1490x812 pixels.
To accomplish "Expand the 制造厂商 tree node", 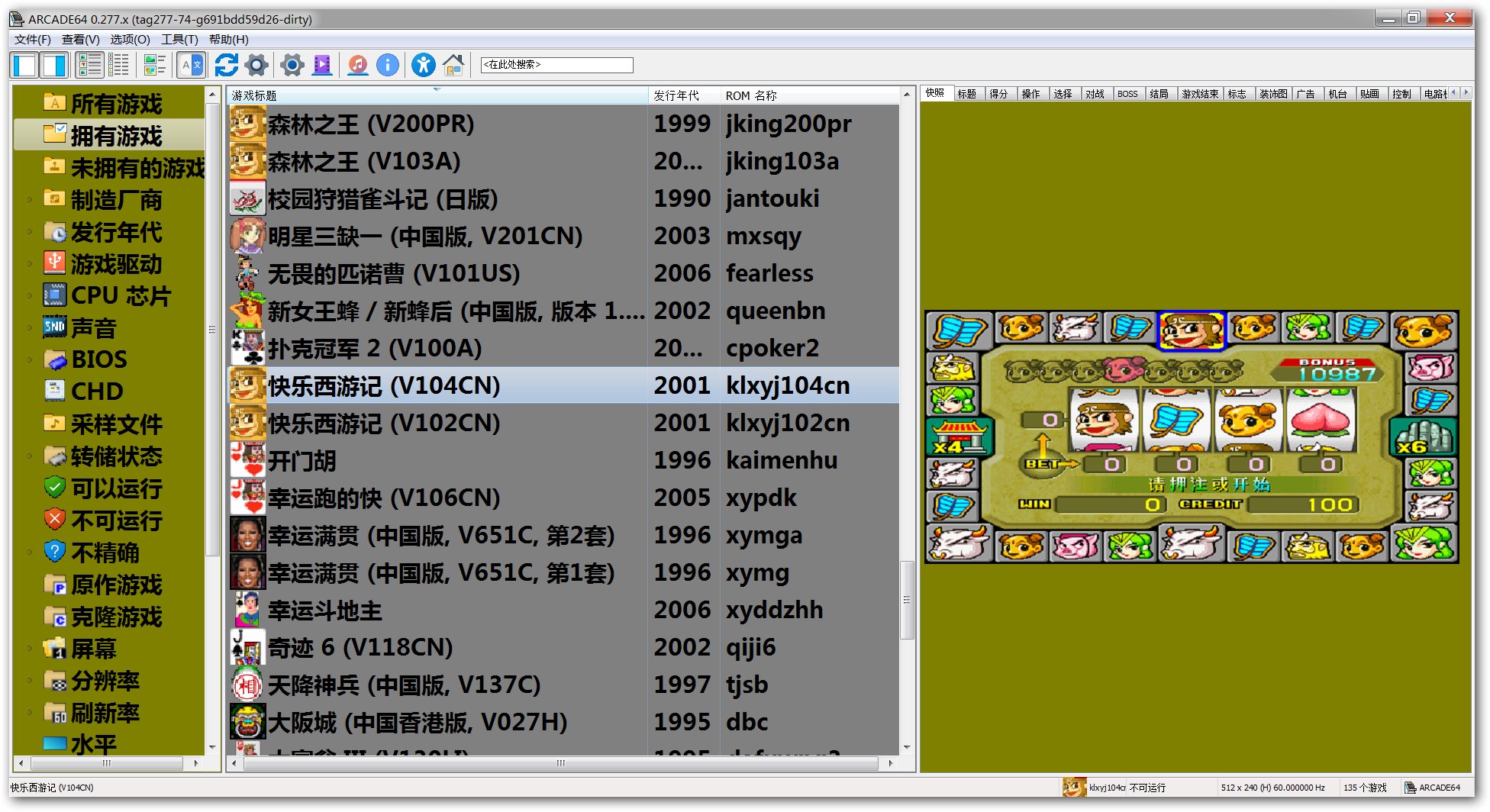I will click(30, 200).
